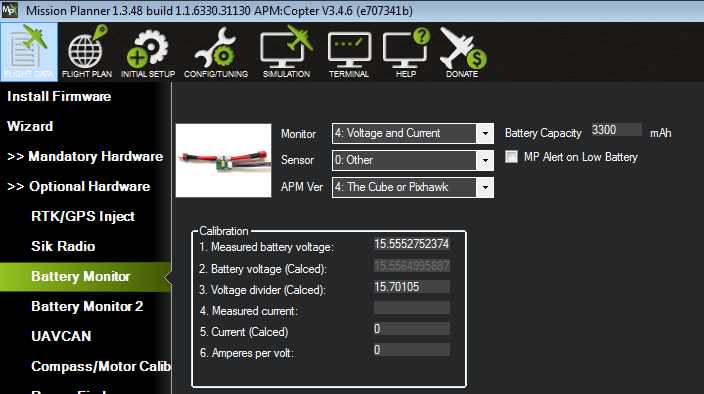
Task: Open Sik Radio page
Action: coord(63,246)
